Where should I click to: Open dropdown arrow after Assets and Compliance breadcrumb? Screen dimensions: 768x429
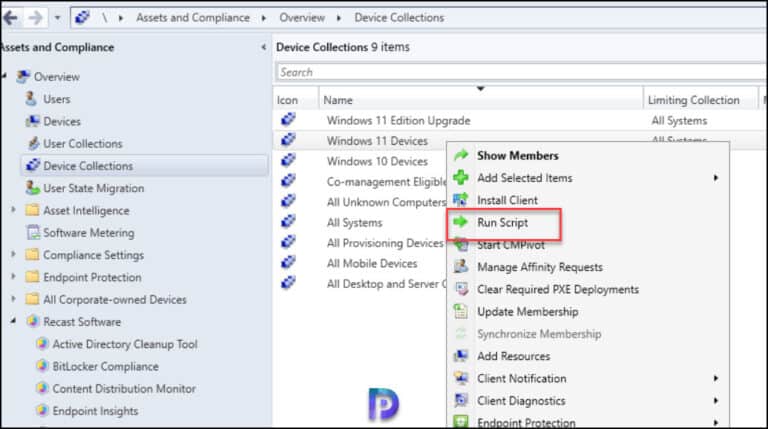click(264, 18)
